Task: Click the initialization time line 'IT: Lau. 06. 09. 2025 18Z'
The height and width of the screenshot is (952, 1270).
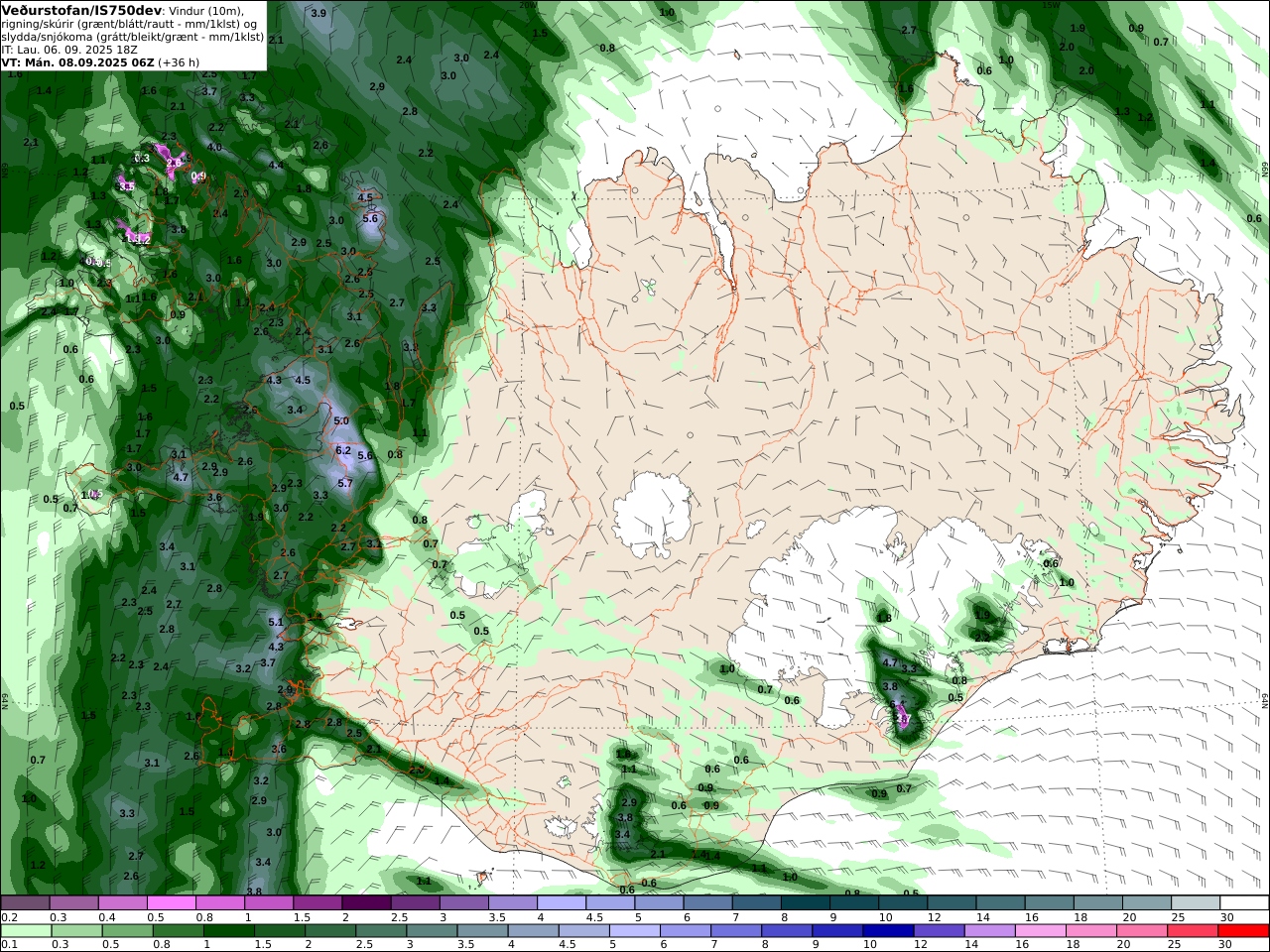Action: [x=67, y=50]
